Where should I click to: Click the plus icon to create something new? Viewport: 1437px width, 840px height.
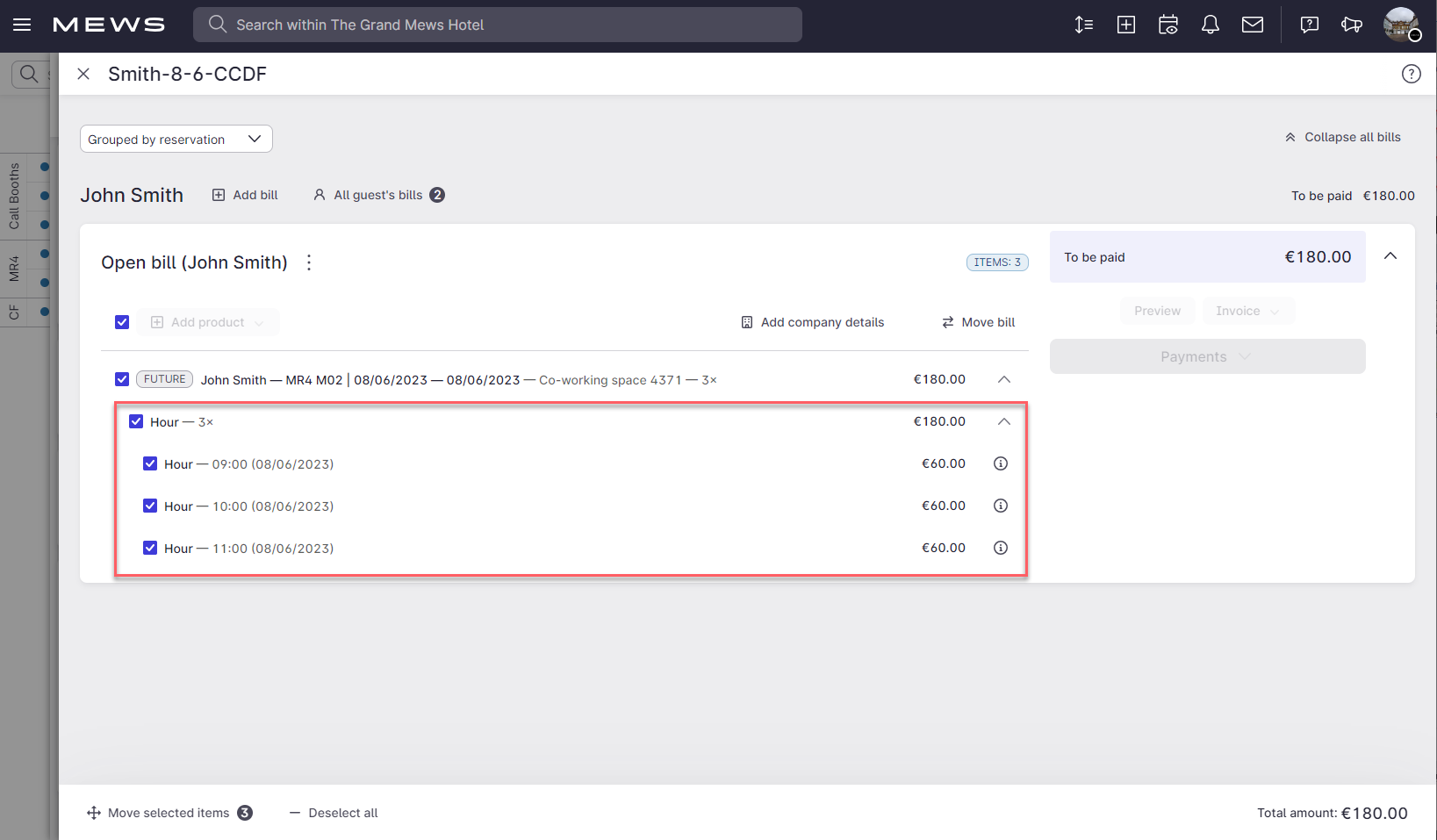pos(1125,25)
